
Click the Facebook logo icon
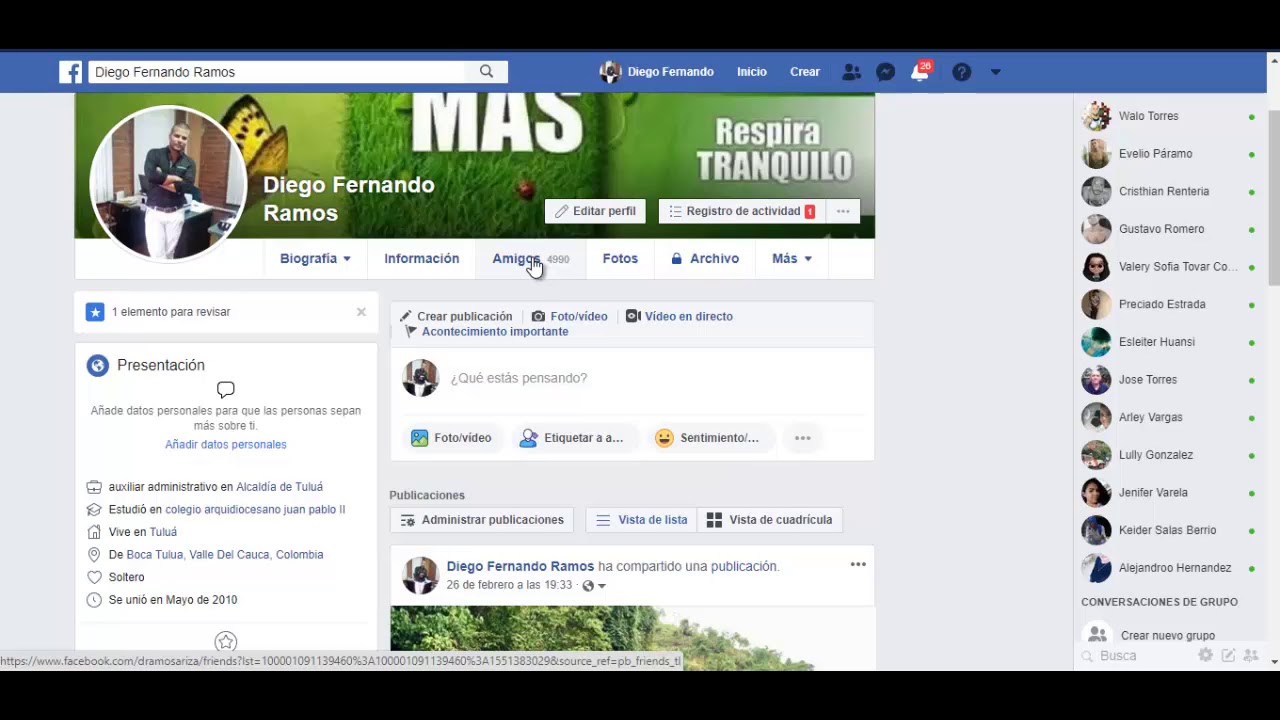click(x=70, y=72)
